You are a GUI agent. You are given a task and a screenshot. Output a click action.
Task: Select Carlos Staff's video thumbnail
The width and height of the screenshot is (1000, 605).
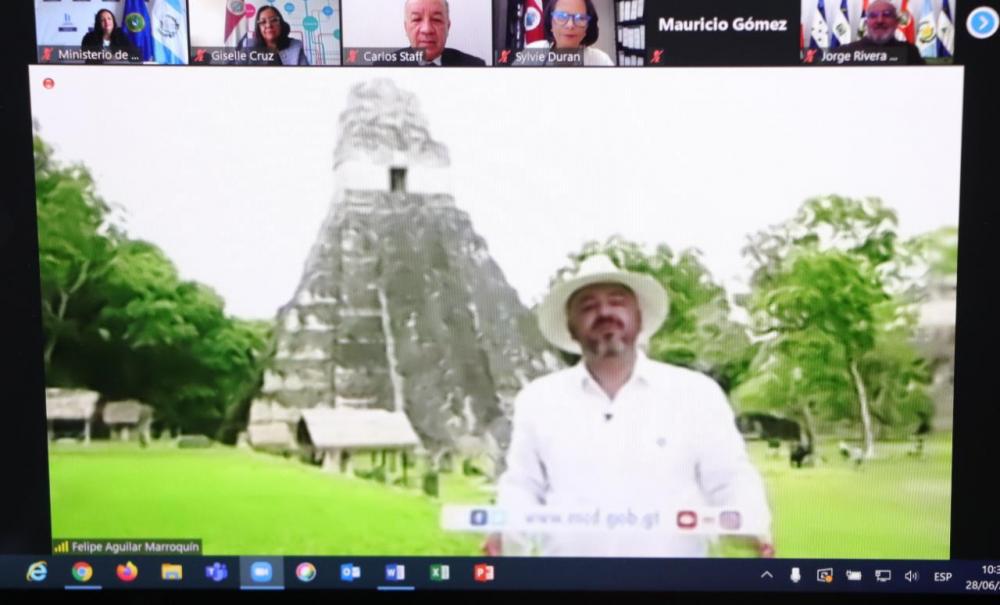coord(417,30)
